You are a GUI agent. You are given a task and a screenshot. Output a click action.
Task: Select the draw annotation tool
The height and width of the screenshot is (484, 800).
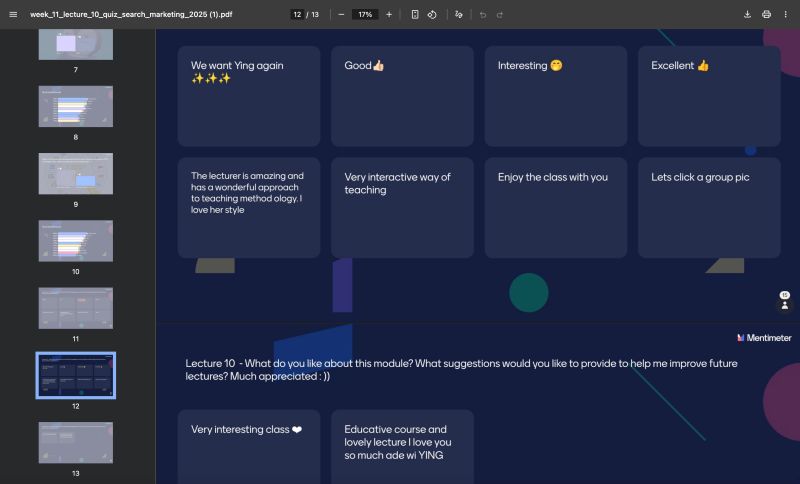coord(459,14)
